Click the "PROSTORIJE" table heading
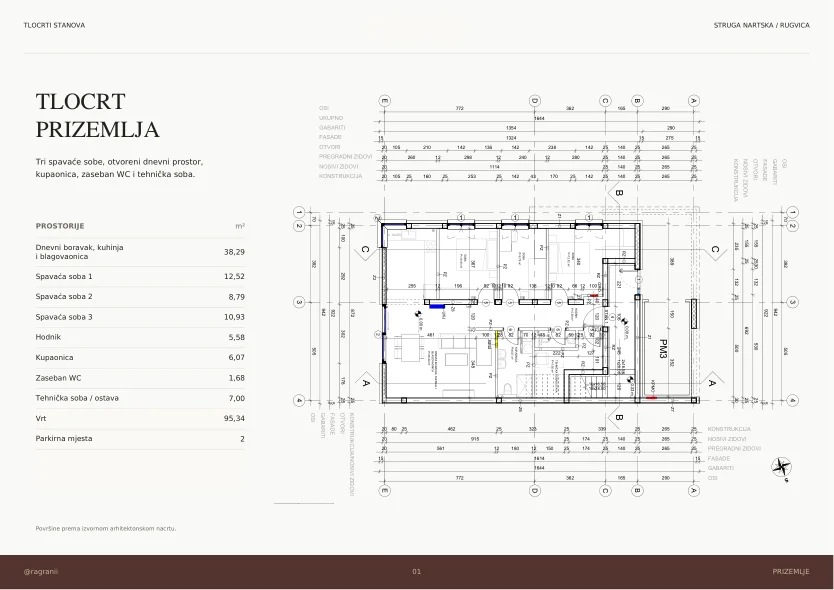 tap(60, 226)
